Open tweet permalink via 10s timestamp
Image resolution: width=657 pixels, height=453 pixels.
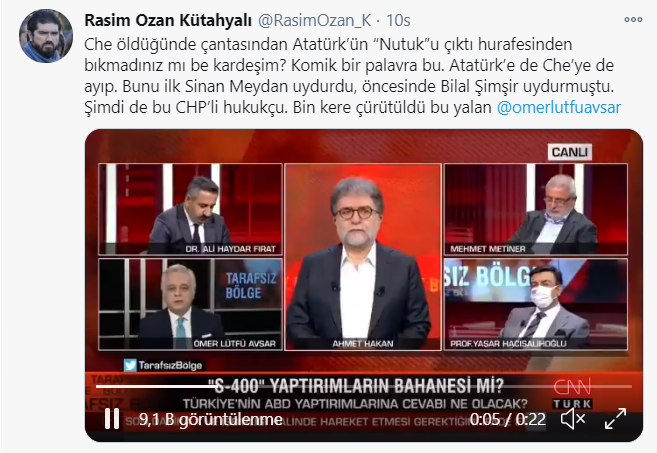click(398, 20)
